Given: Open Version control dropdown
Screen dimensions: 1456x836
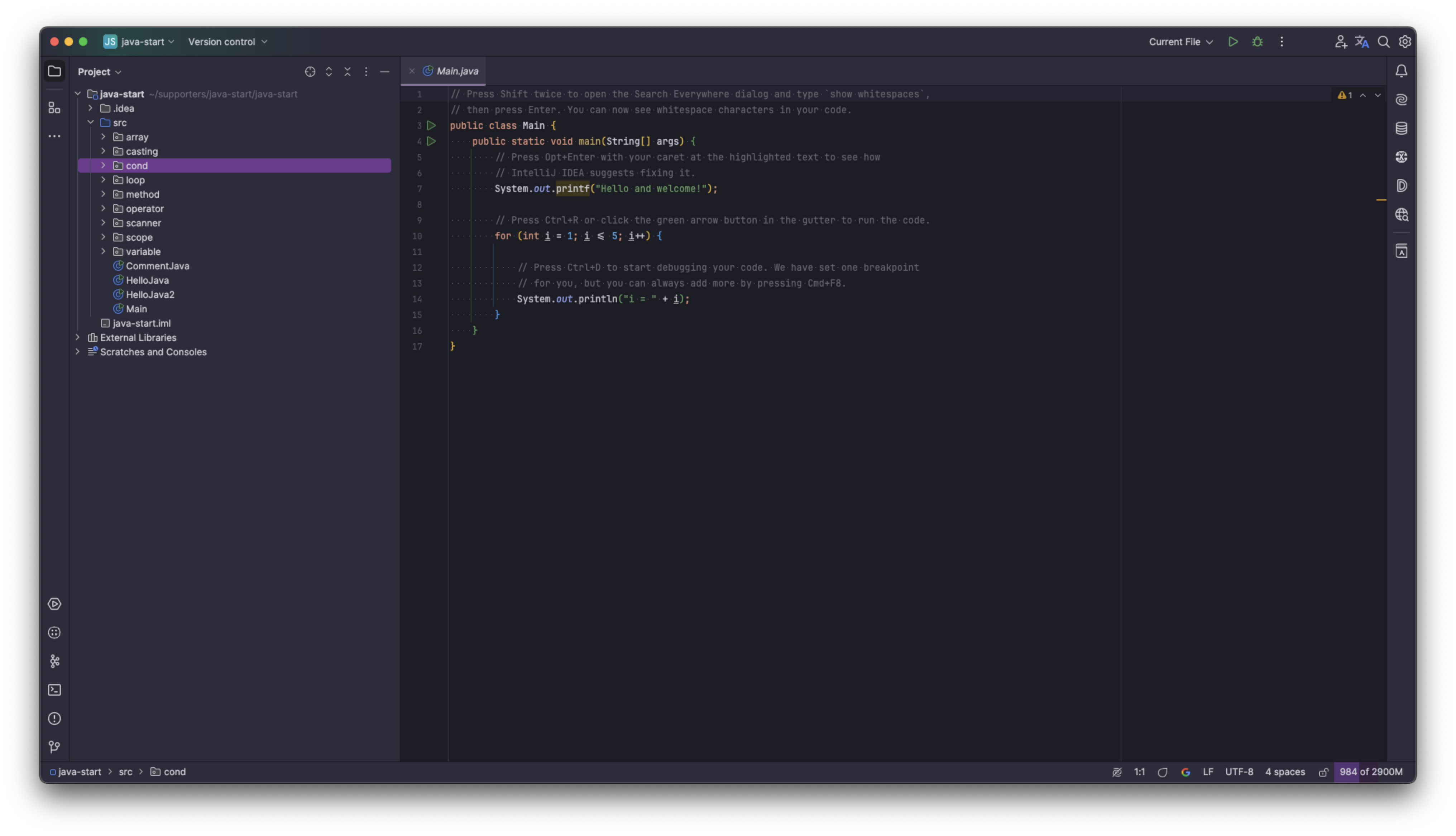Looking at the screenshot, I should point(227,41).
